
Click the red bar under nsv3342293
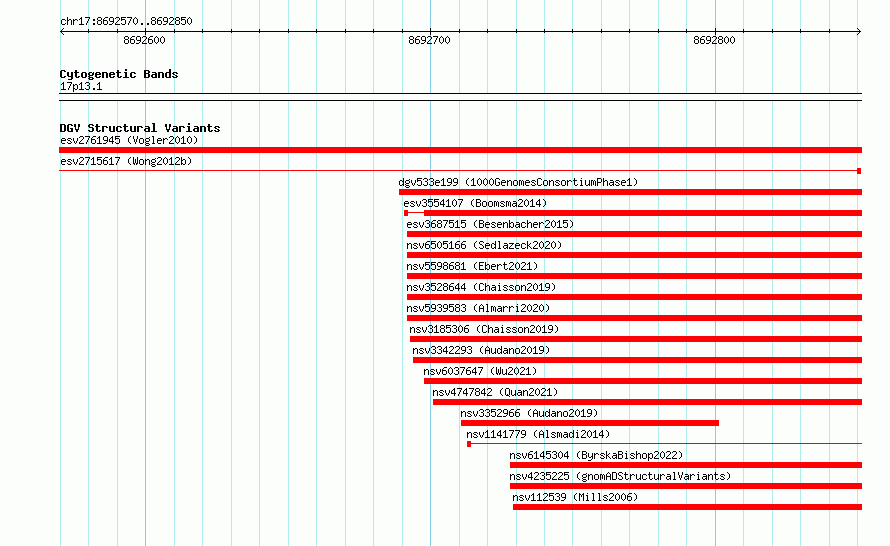point(637,360)
